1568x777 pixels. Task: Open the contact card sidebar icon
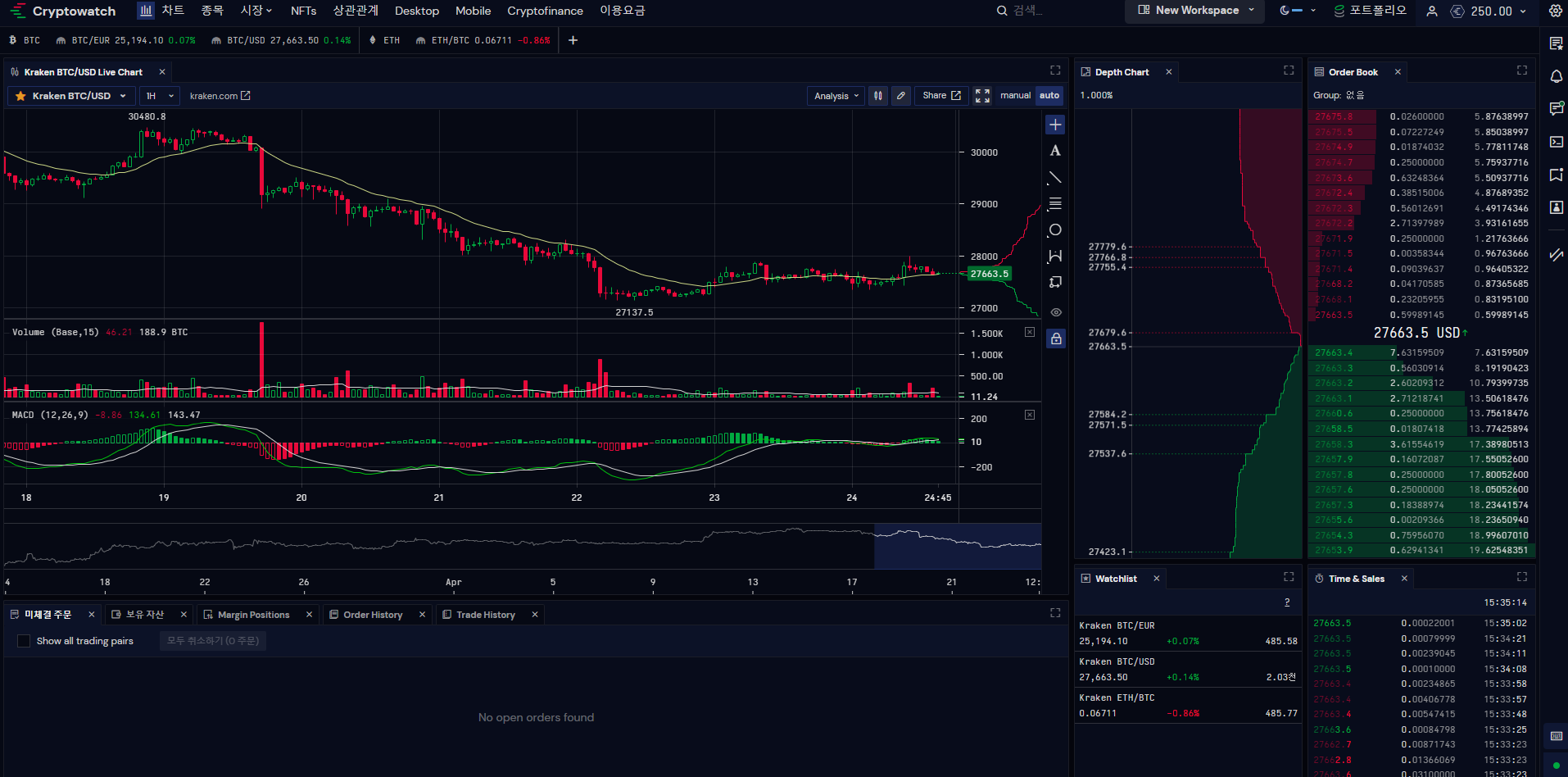[x=1557, y=207]
